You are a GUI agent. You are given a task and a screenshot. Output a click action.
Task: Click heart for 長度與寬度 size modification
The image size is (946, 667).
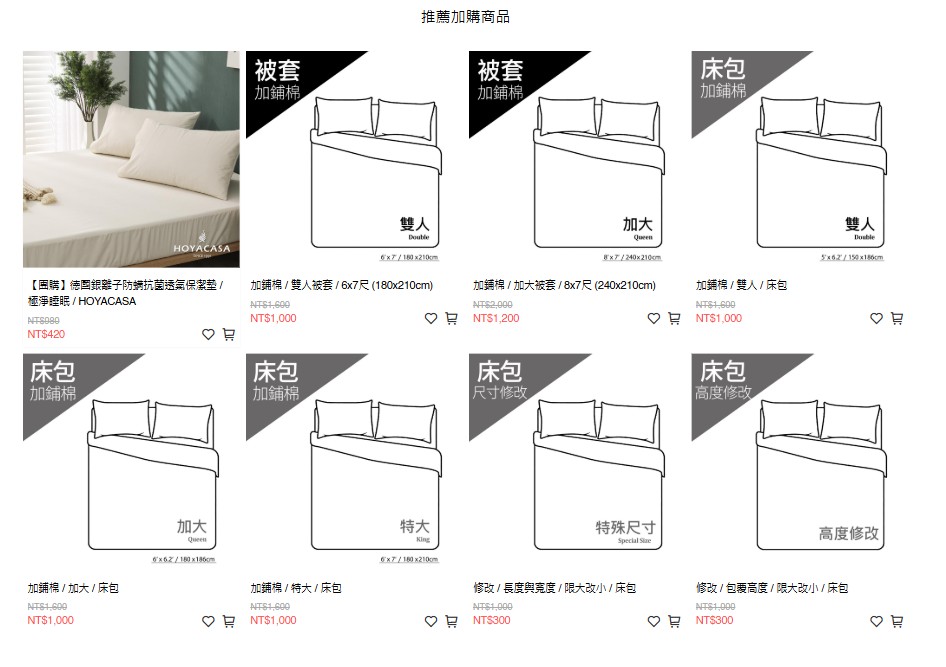pos(653,621)
